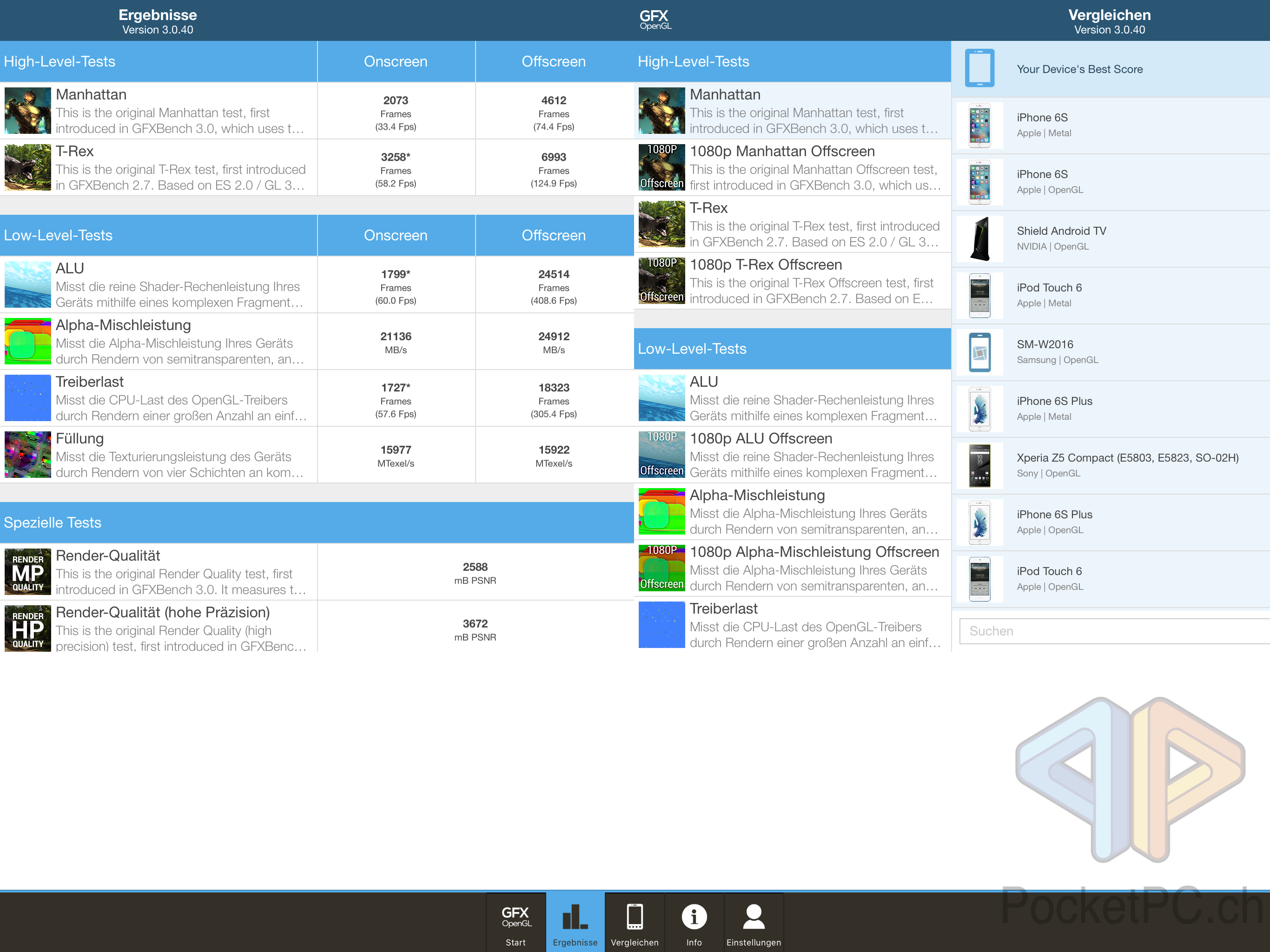Click the SM-W2016 phone icon

tap(979, 352)
